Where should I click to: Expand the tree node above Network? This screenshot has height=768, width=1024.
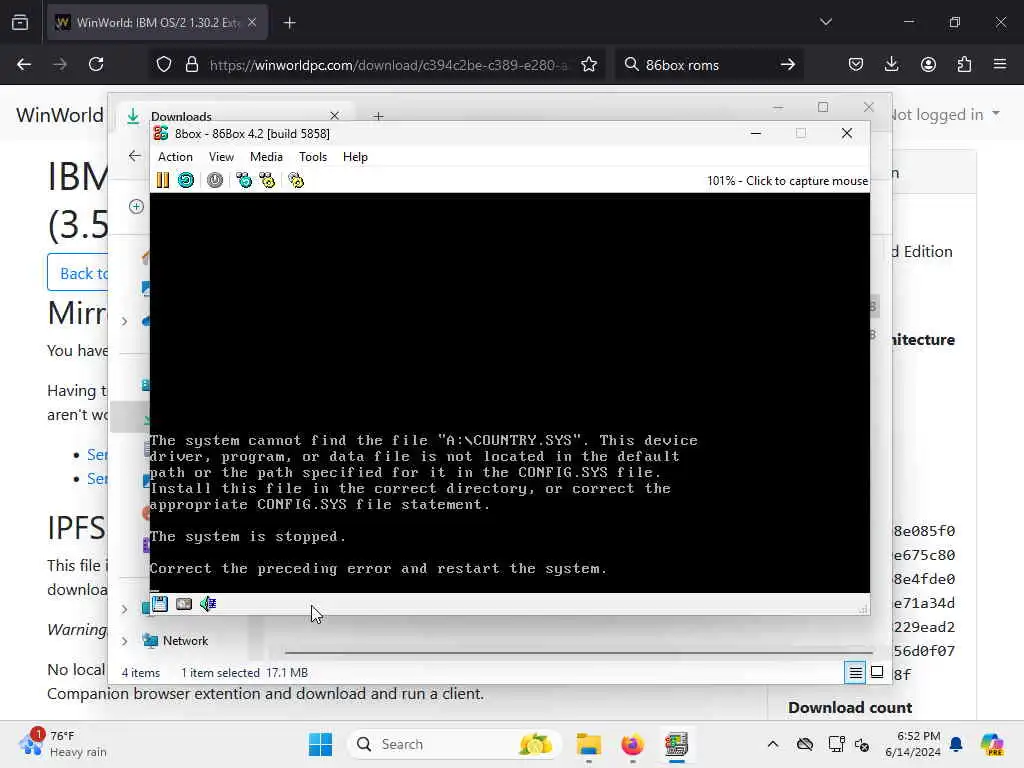[x=124, y=609]
